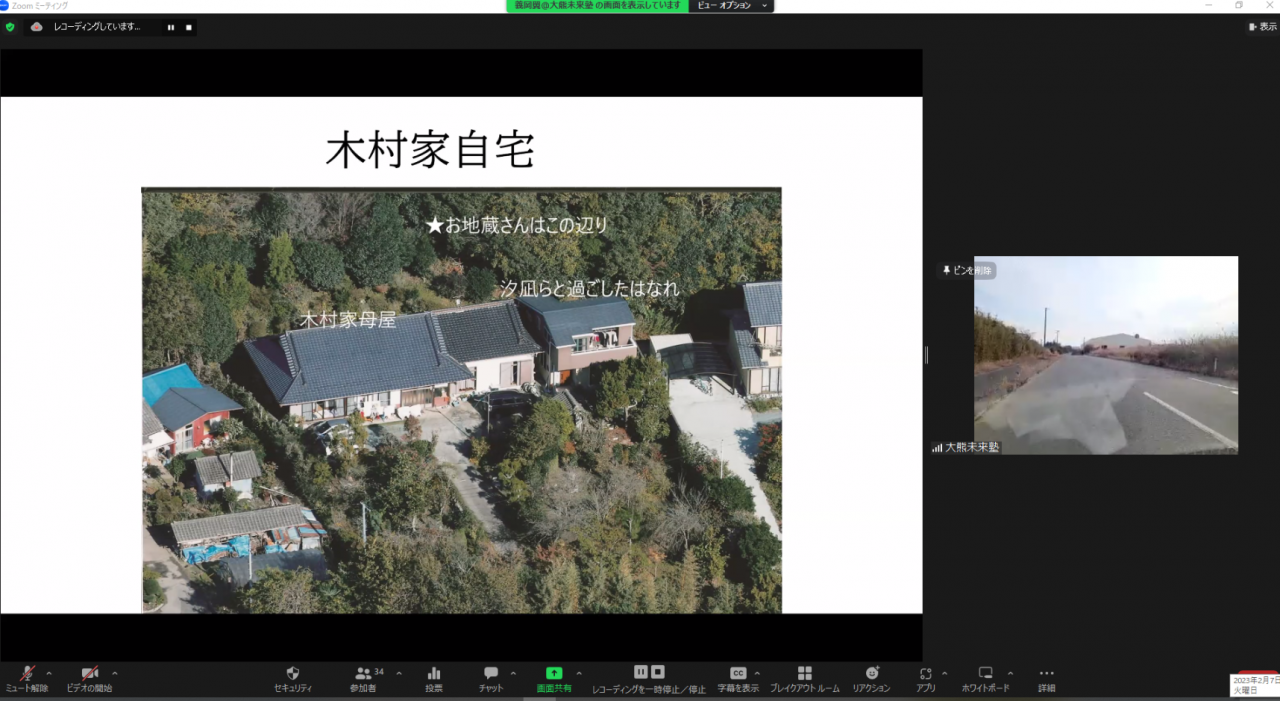Image resolution: width=1280 pixels, height=701 pixels.
Task: Click the 表示 view button at top right
Action: point(1262,27)
